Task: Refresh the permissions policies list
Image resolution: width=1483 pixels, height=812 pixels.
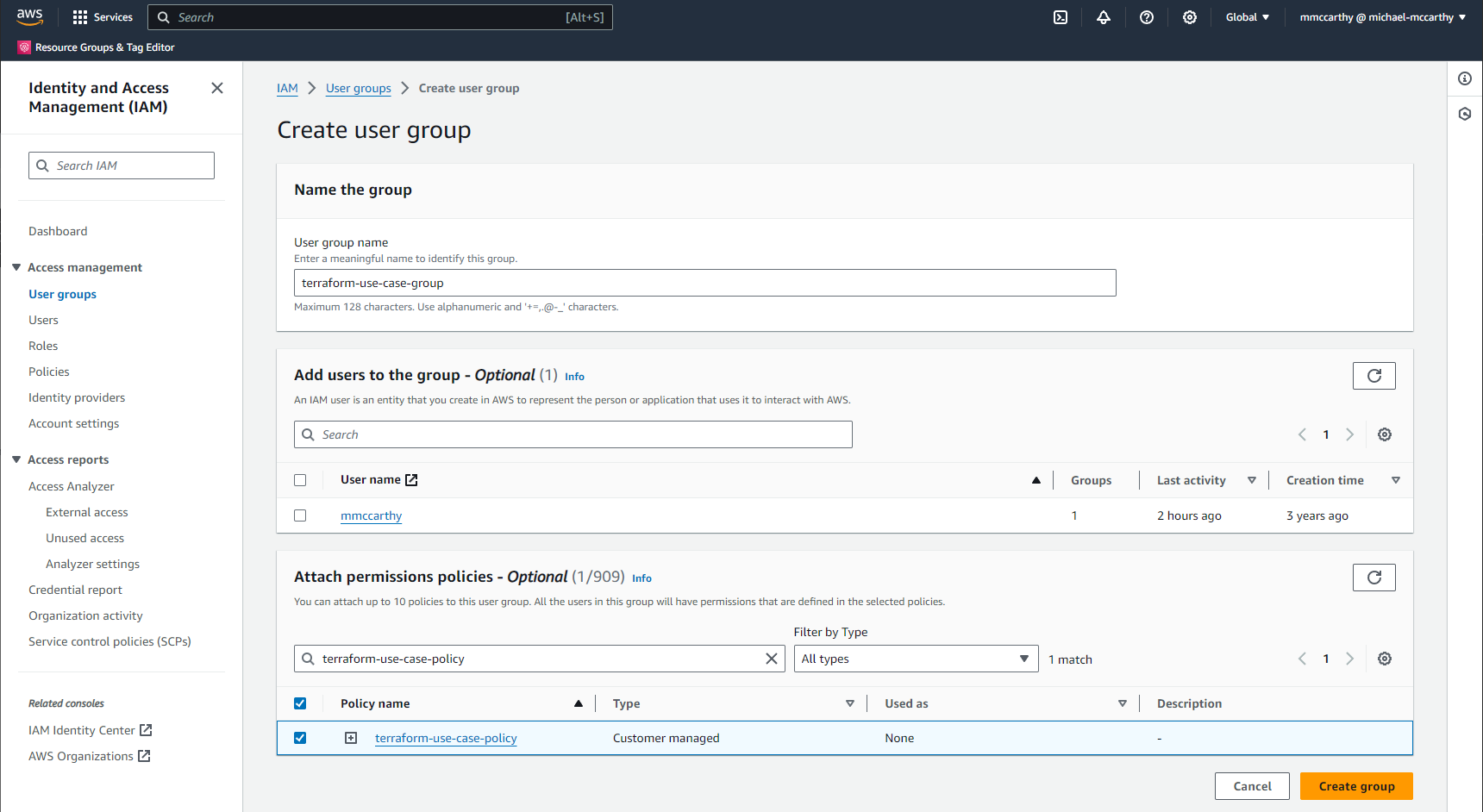Action: (x=1374, y=578)
